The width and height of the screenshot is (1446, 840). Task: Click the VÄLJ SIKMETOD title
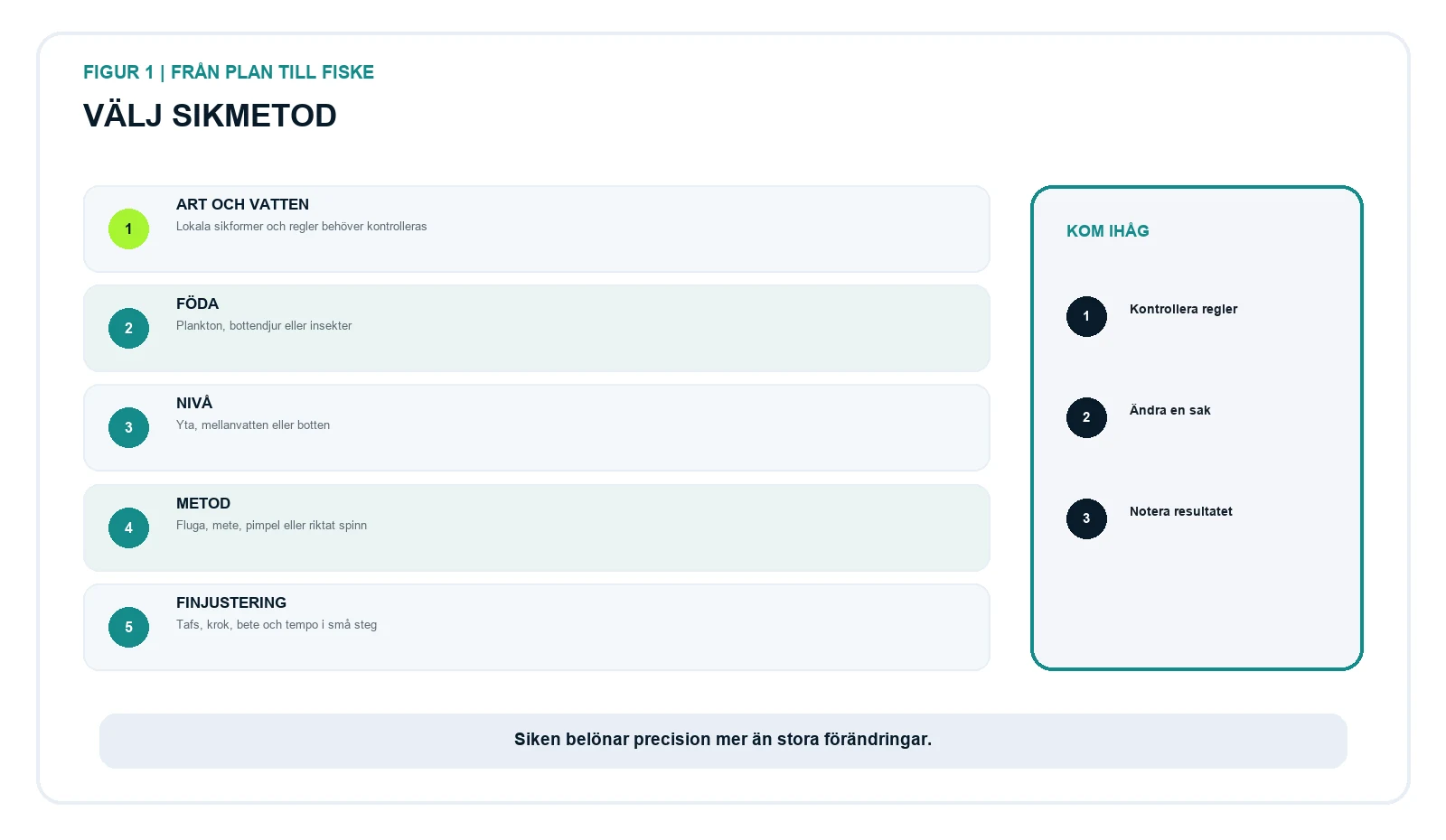tap(210, 116)
